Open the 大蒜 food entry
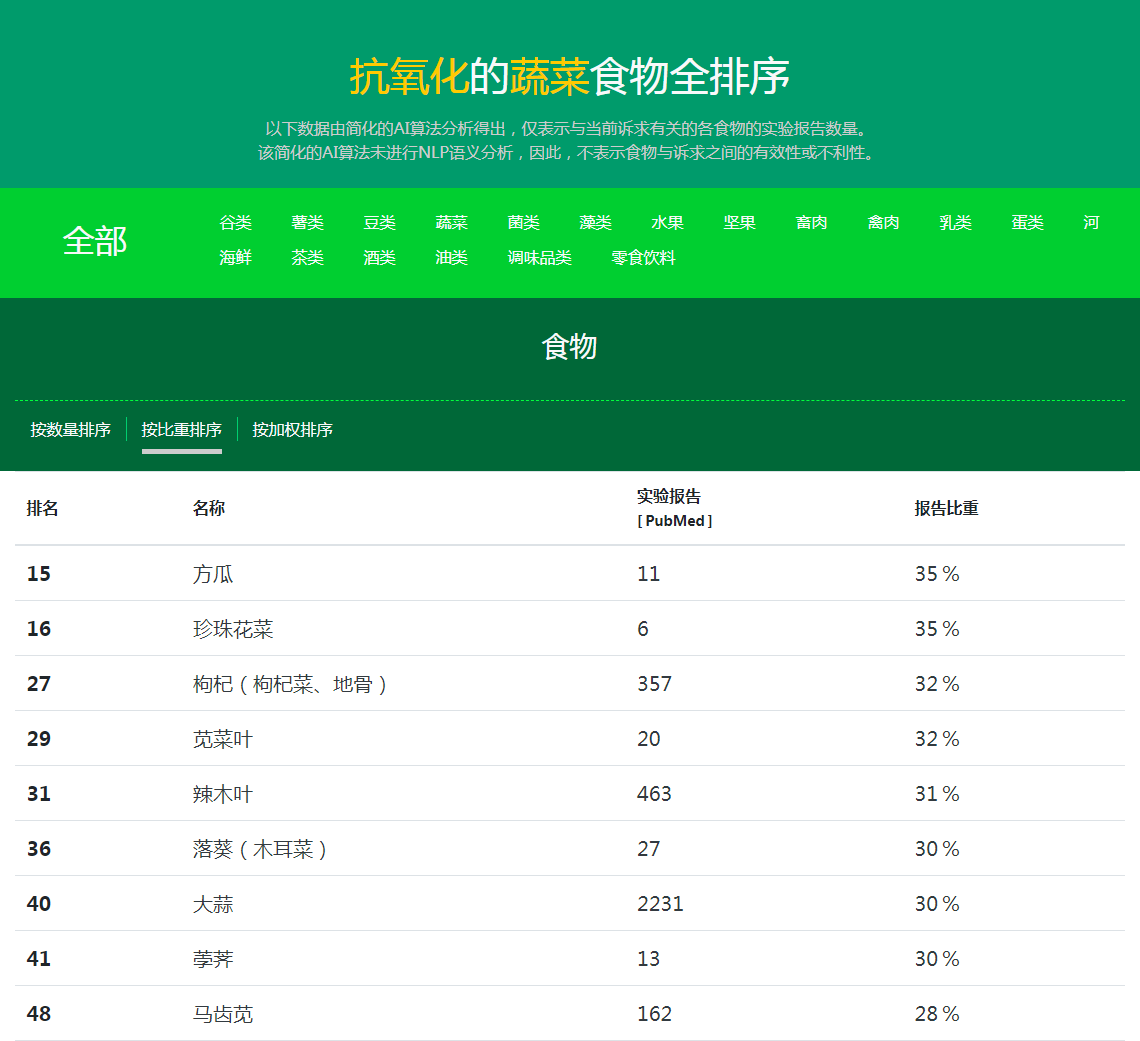 (213, 904)
